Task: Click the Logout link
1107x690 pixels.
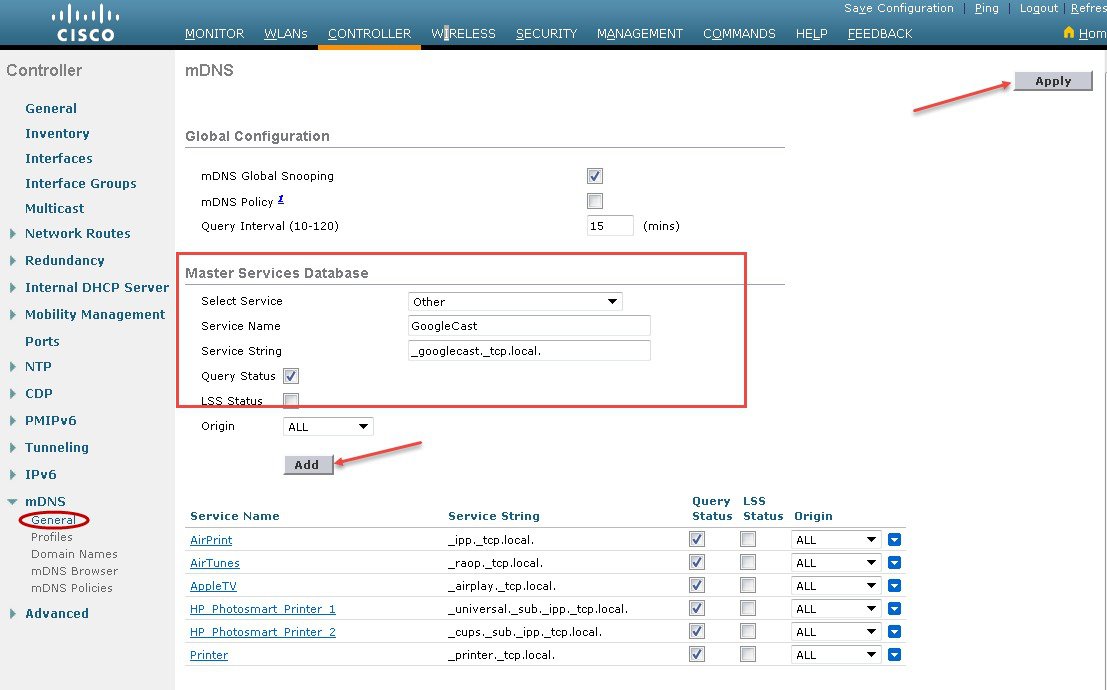Action: [x=1038, y=8]
